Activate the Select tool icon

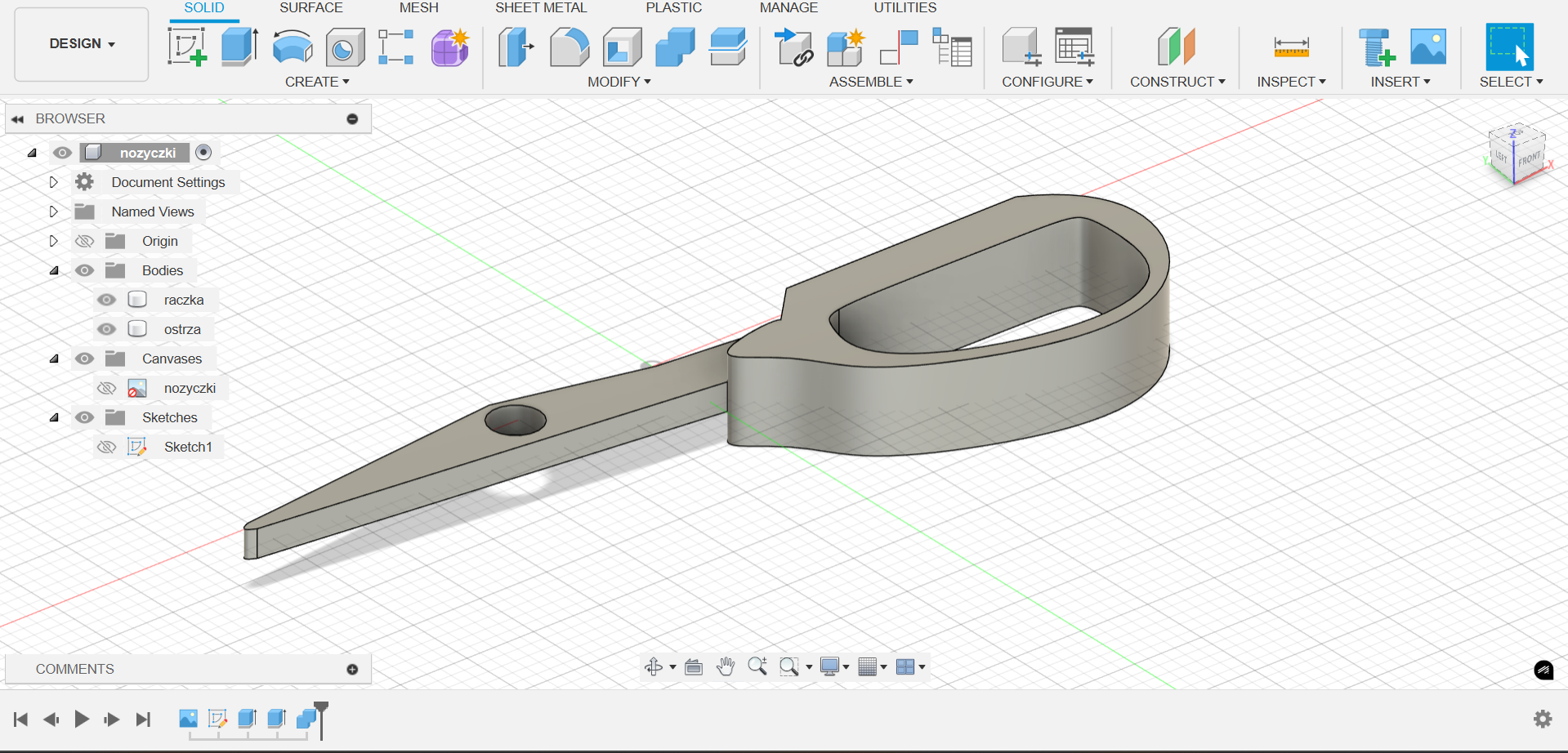1509,47
